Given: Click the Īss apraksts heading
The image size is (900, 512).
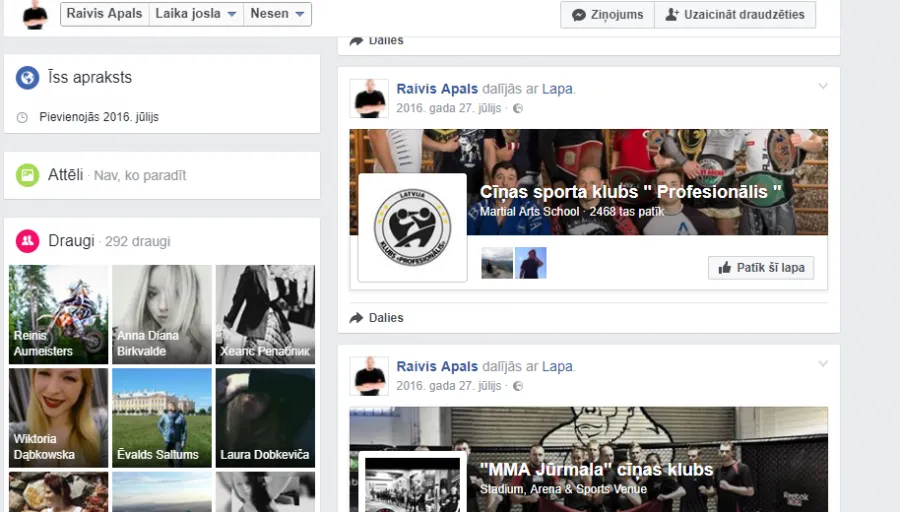Looking at the screenshot, I should pos(90,77).
